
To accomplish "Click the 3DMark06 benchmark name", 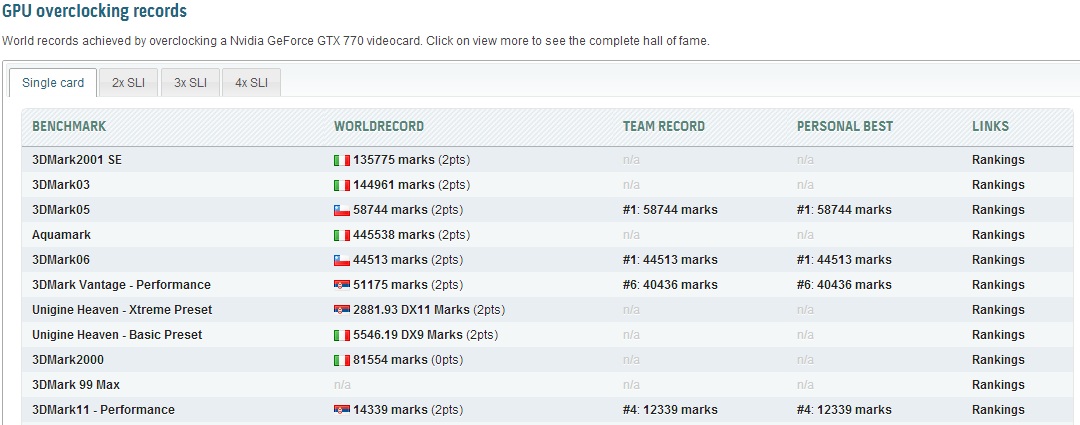I will coord(61,260).
